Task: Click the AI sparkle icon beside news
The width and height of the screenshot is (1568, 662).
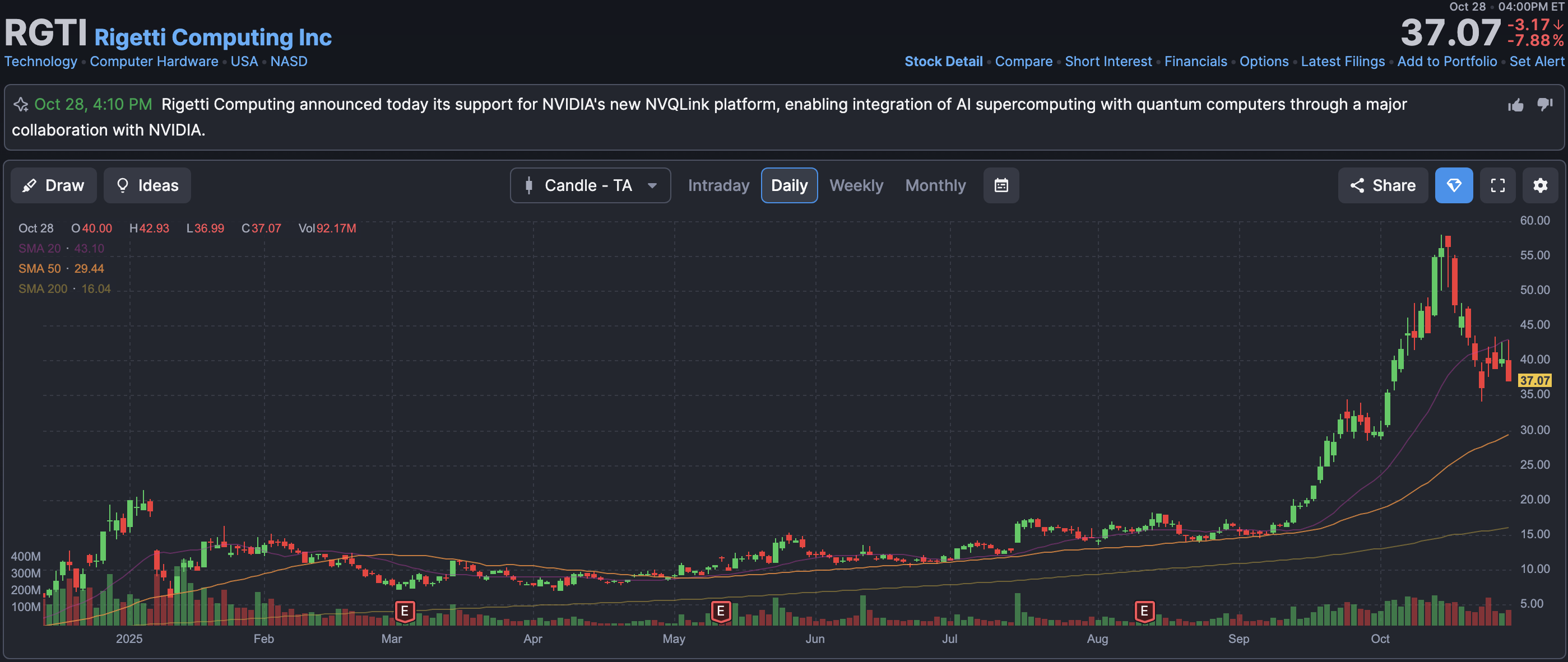Action: tap(21, 105)
